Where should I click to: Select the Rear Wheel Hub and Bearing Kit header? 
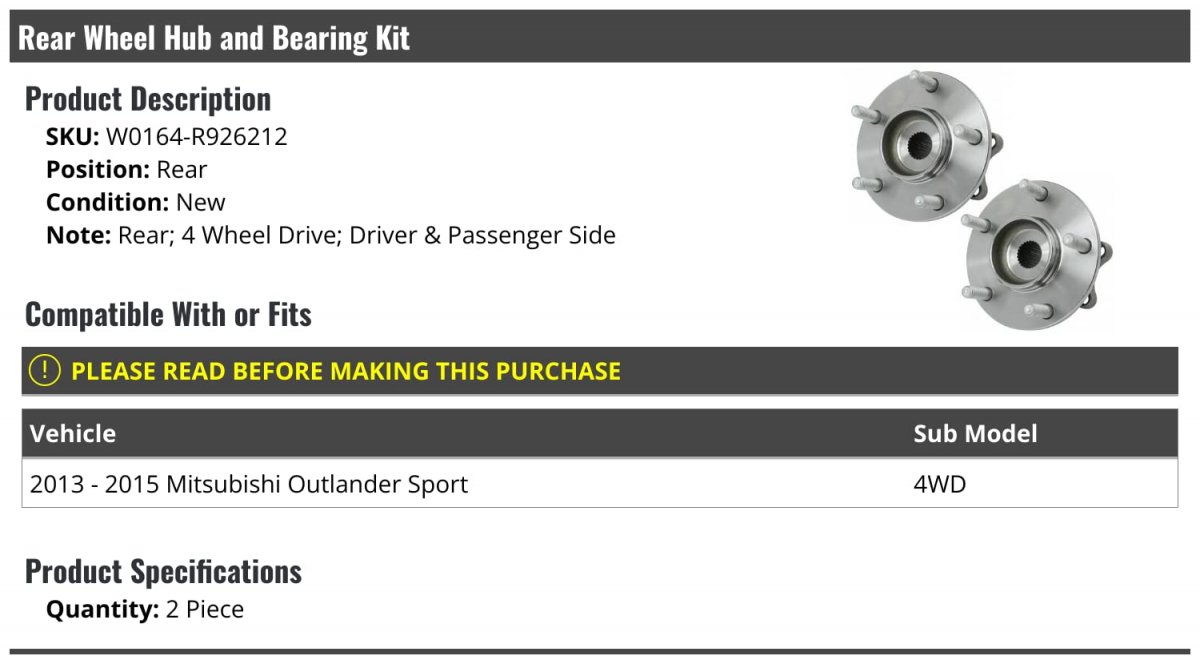pyautogui.click(x=600, y=38)
